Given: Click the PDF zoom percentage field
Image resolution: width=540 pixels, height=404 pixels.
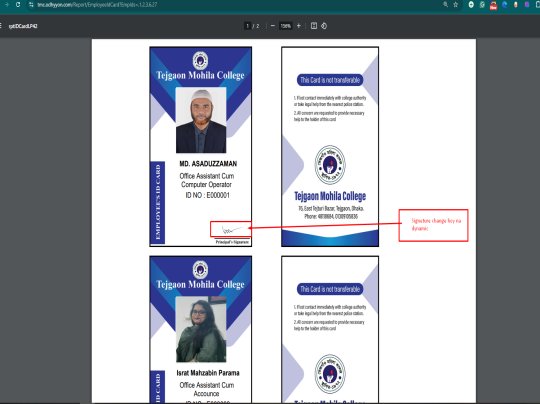Looking at the screenshot, I should pos(285,26).
